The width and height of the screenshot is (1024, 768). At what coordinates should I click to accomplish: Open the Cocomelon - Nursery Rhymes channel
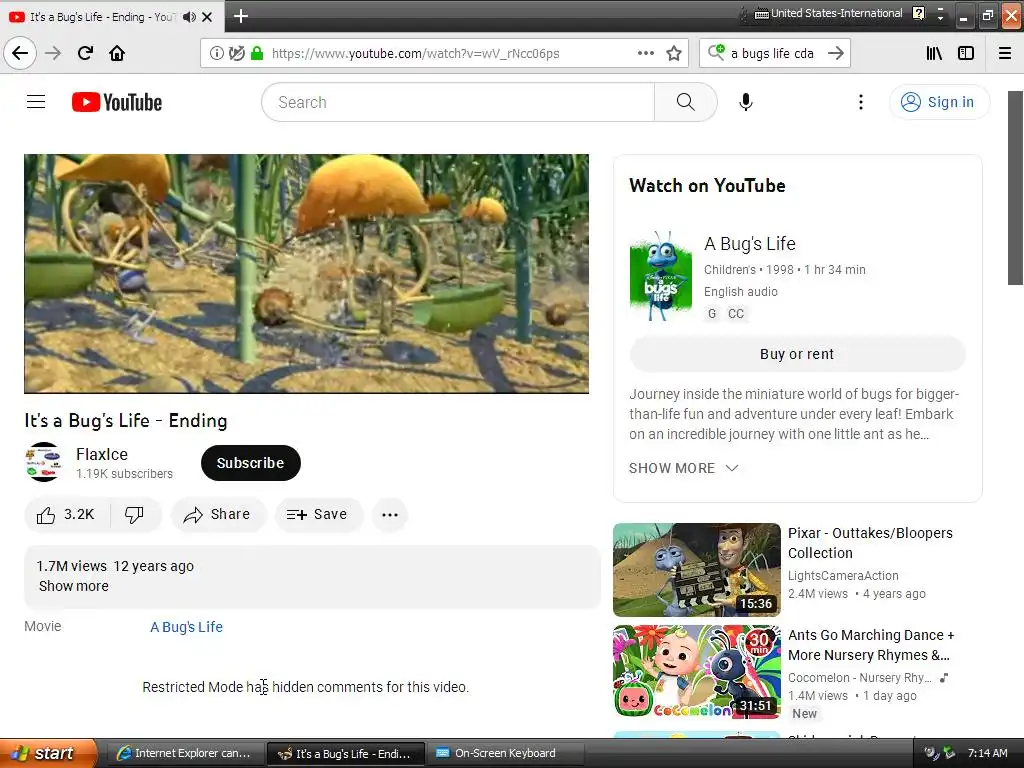pyautogui.click(x=859, y=677)
